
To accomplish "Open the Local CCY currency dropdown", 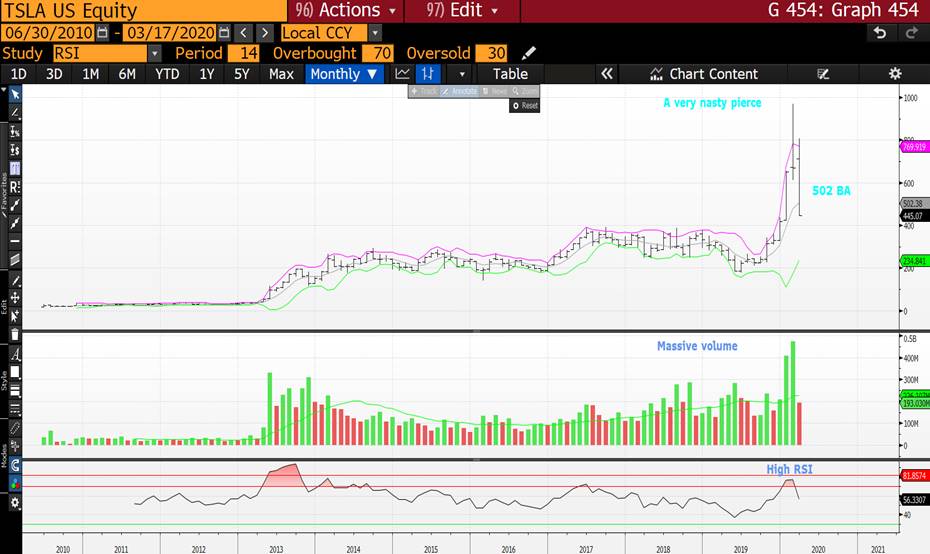I will (x=374, y=33).
